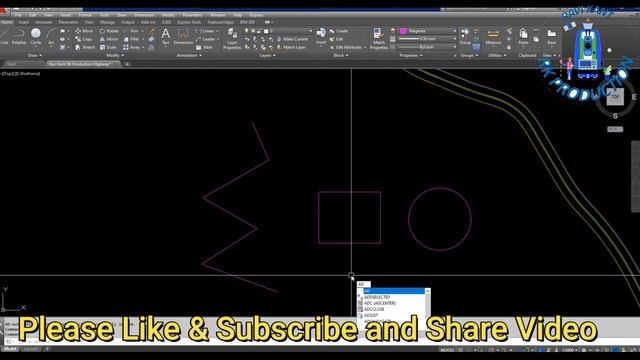Image resolution: width=640 pixels, height=360 pixels.
Task: Click Create block button
Action: (339, 31)
